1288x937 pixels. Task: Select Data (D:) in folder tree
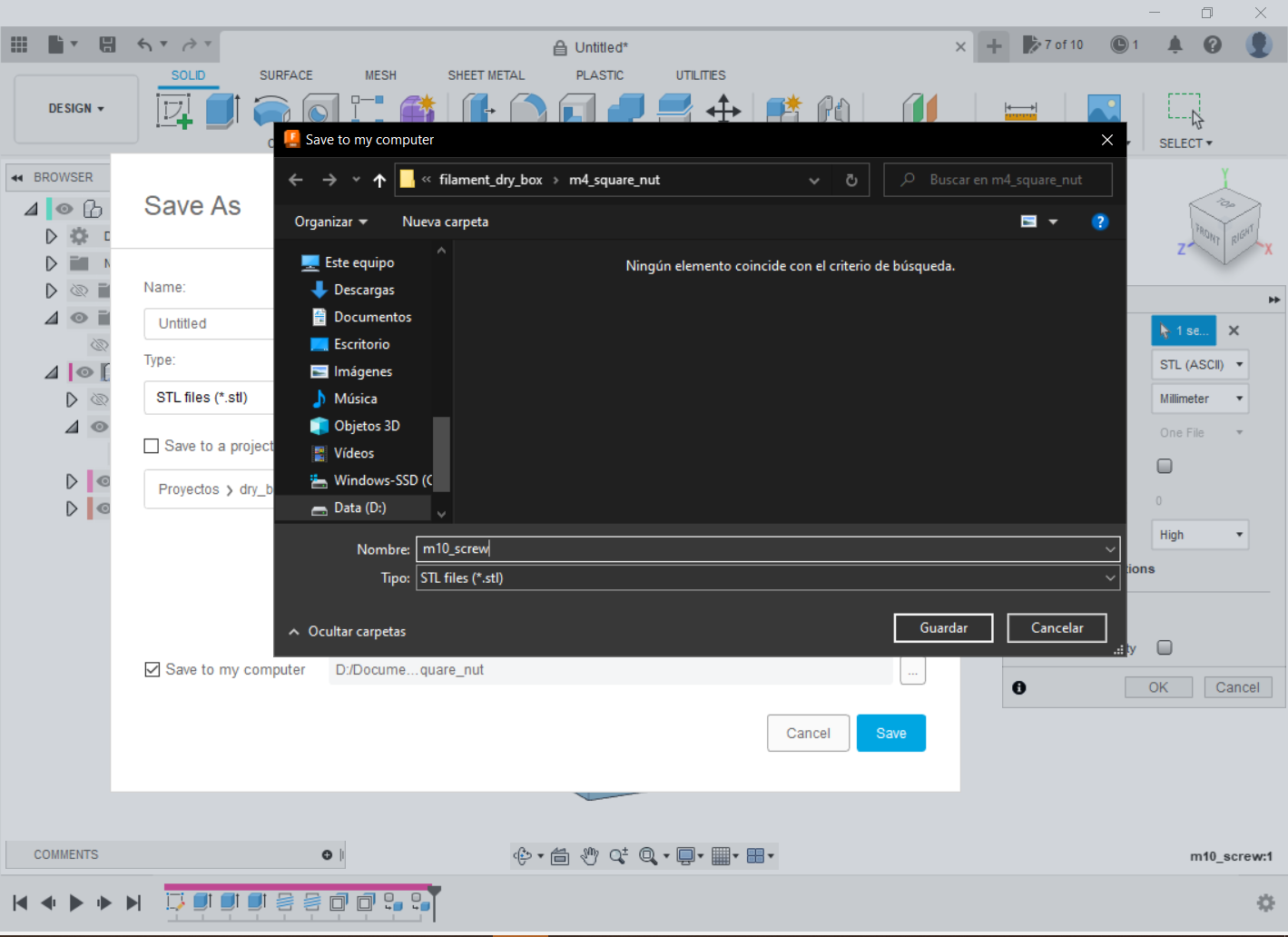tap(359, 508)
